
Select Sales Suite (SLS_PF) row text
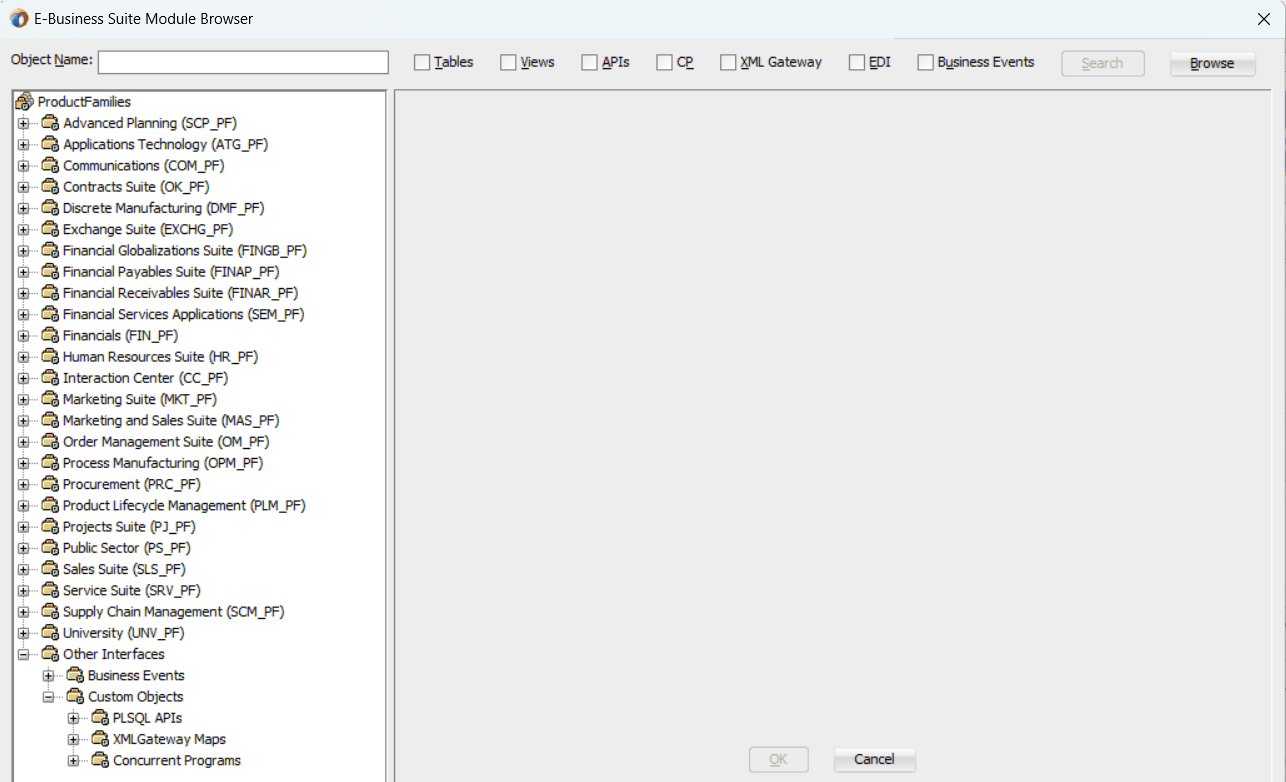pos(124,570)
